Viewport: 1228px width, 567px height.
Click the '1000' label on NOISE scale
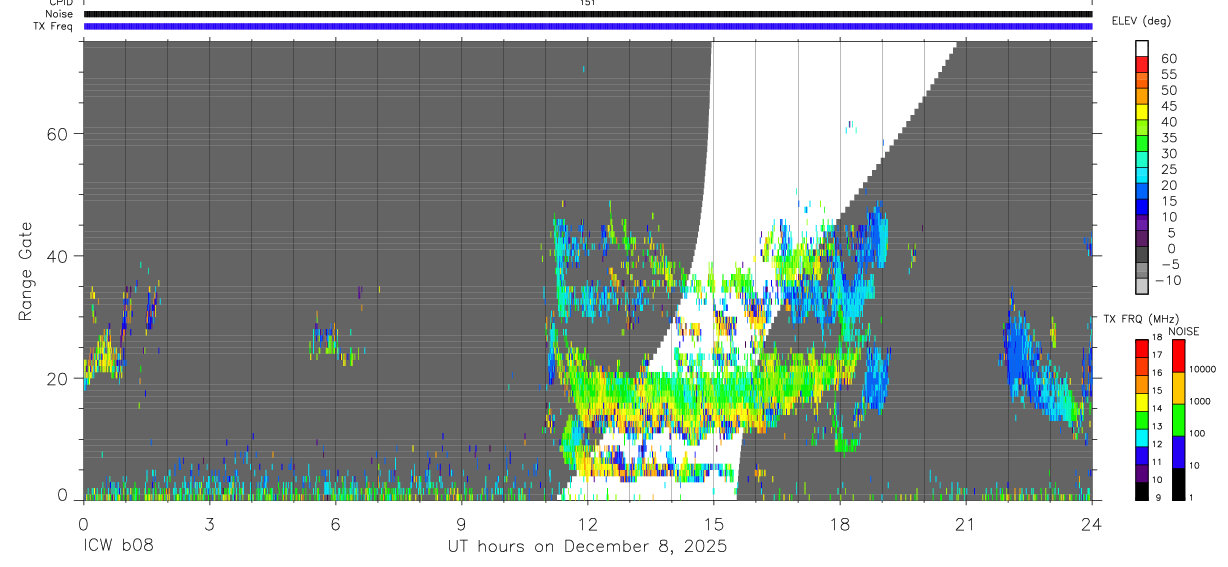[x=1200, y=401]
